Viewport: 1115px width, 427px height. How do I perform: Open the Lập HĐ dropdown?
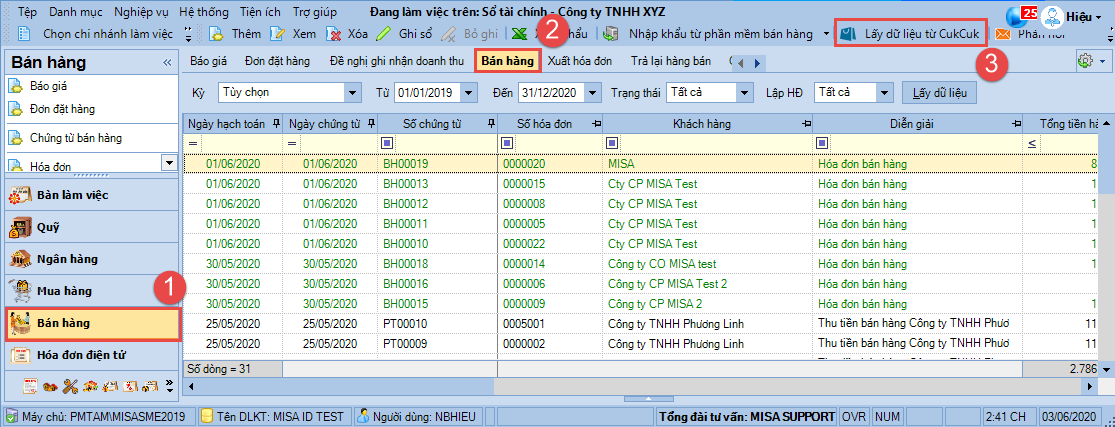[882, 93]
